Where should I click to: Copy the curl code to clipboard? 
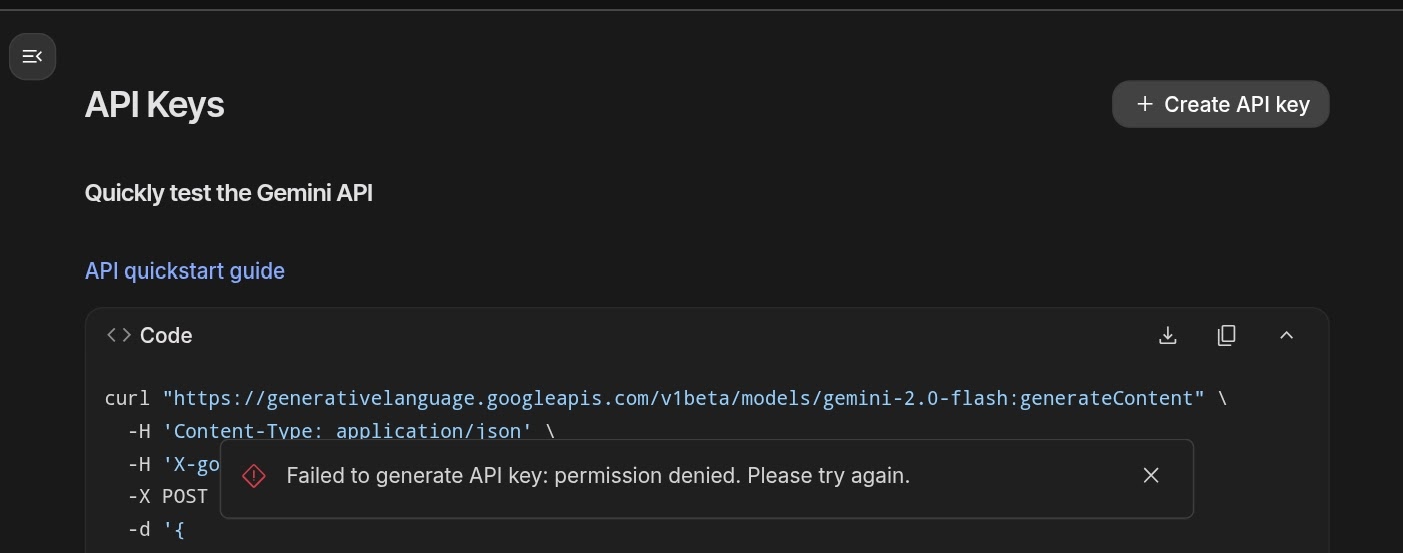pos(1227,335)
